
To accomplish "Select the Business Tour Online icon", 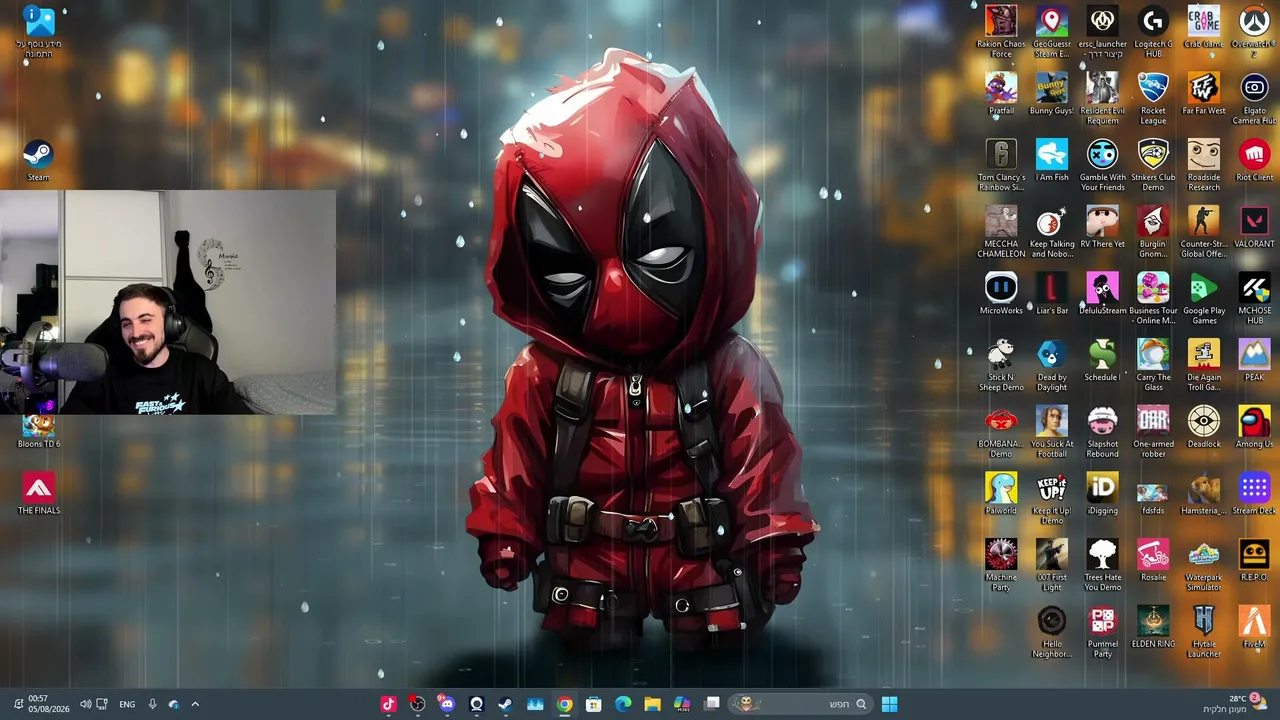I will coord(1153,298).
